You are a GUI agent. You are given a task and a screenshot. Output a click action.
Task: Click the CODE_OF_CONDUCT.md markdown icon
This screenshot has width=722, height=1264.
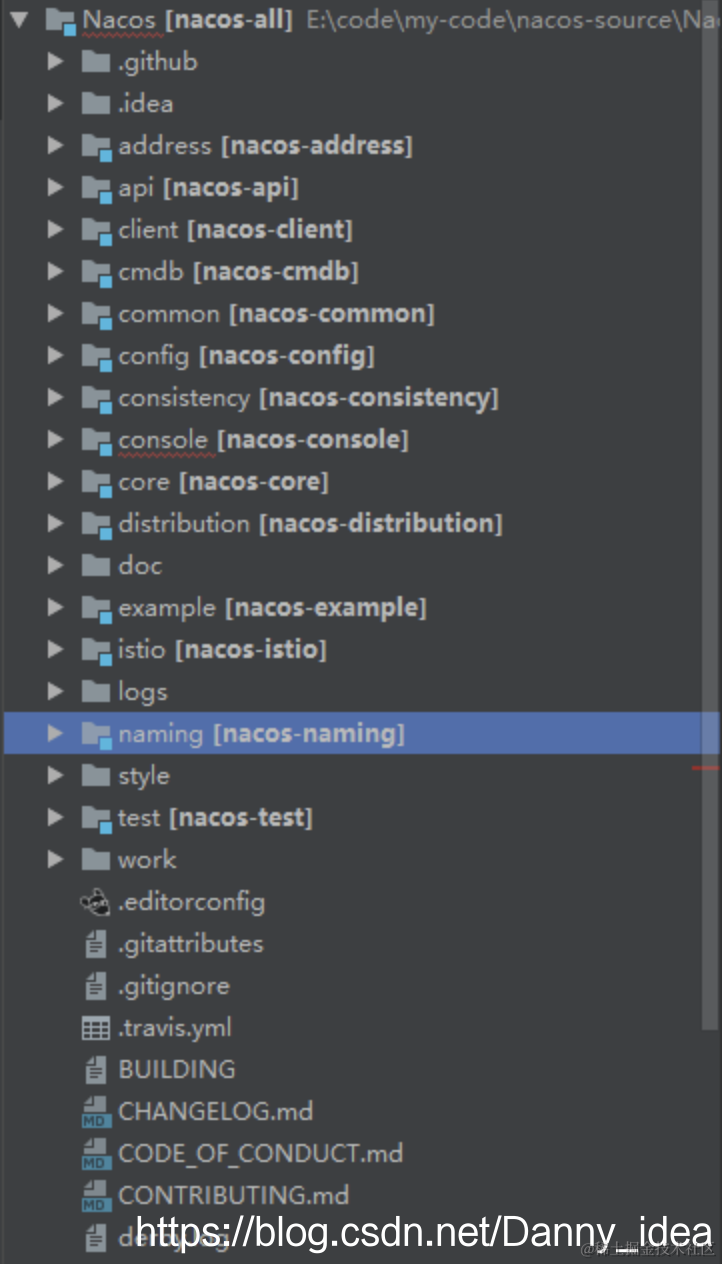tap(95, 1154)
